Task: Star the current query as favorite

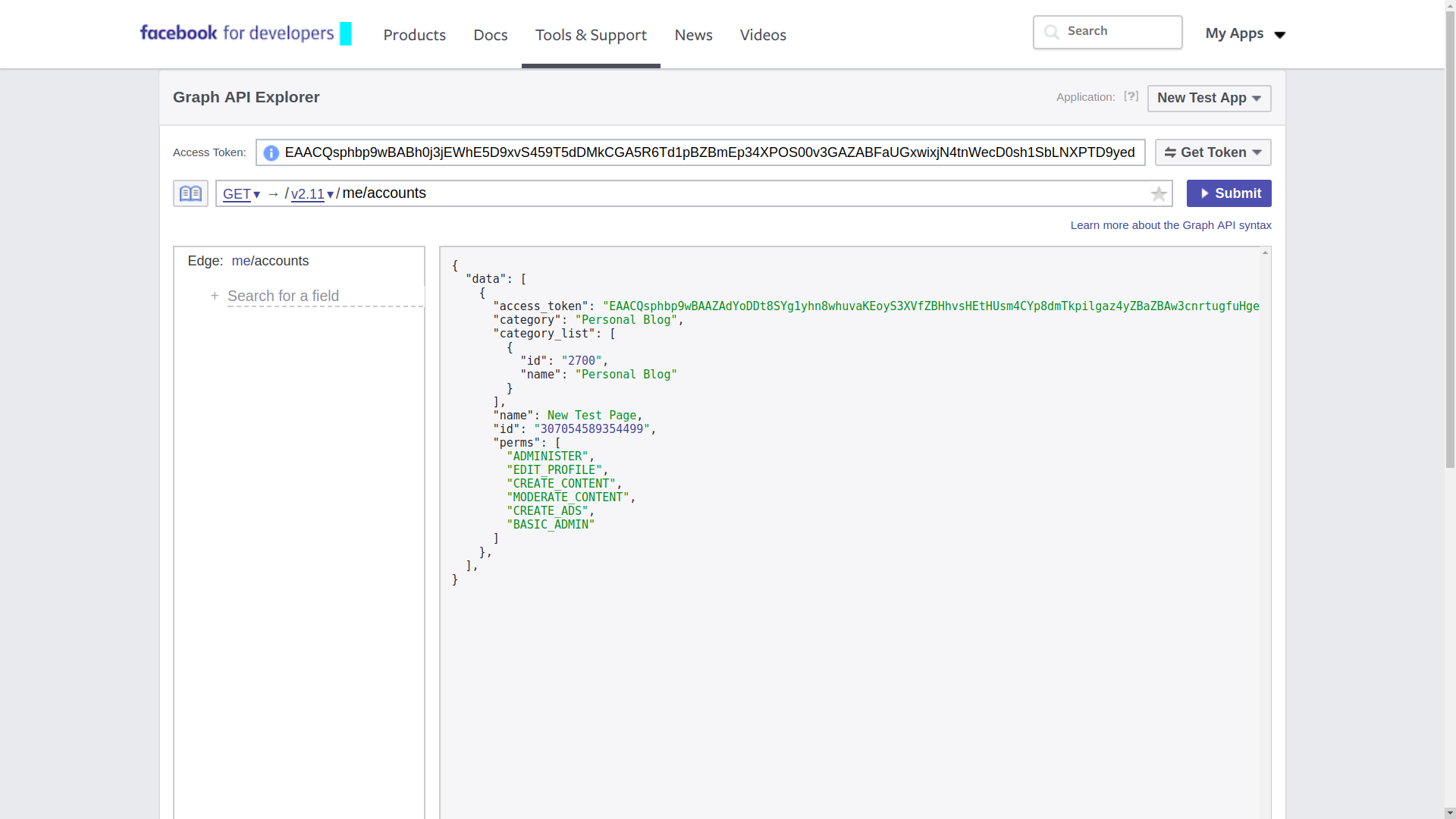Action: point(1158,194)
